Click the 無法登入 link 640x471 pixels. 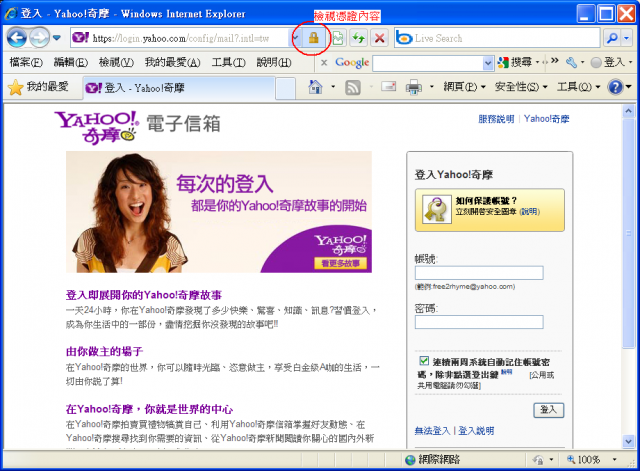point(432,431)
